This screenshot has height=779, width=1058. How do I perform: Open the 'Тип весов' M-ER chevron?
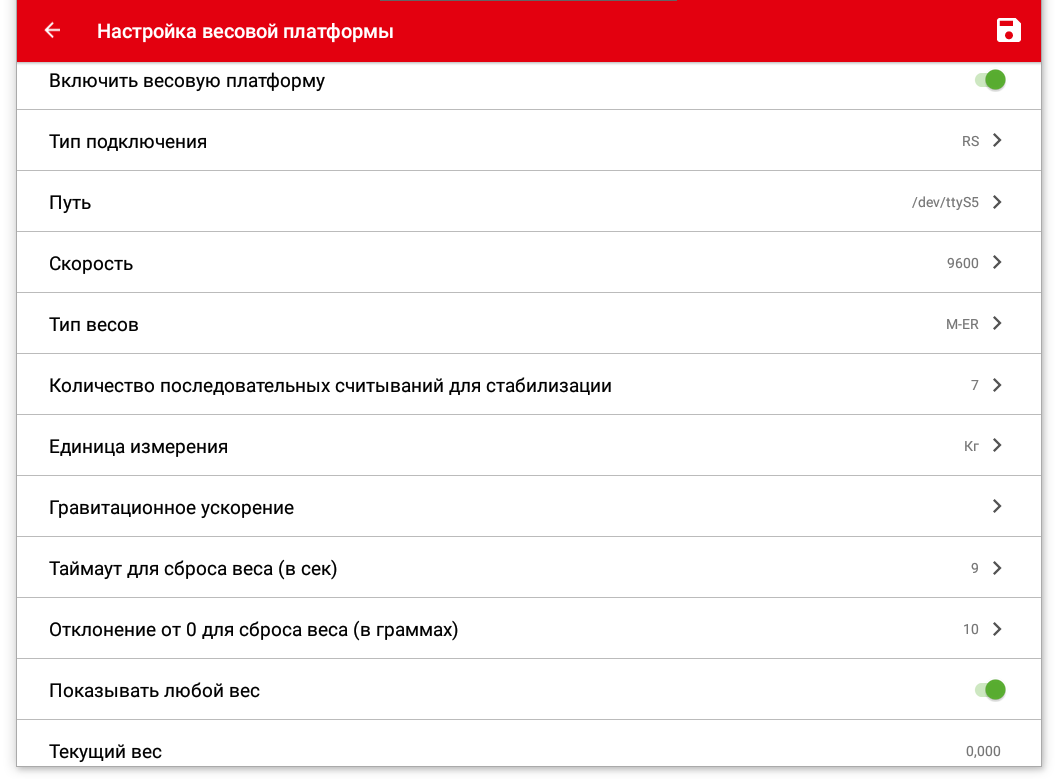click(x=996, y=324)
